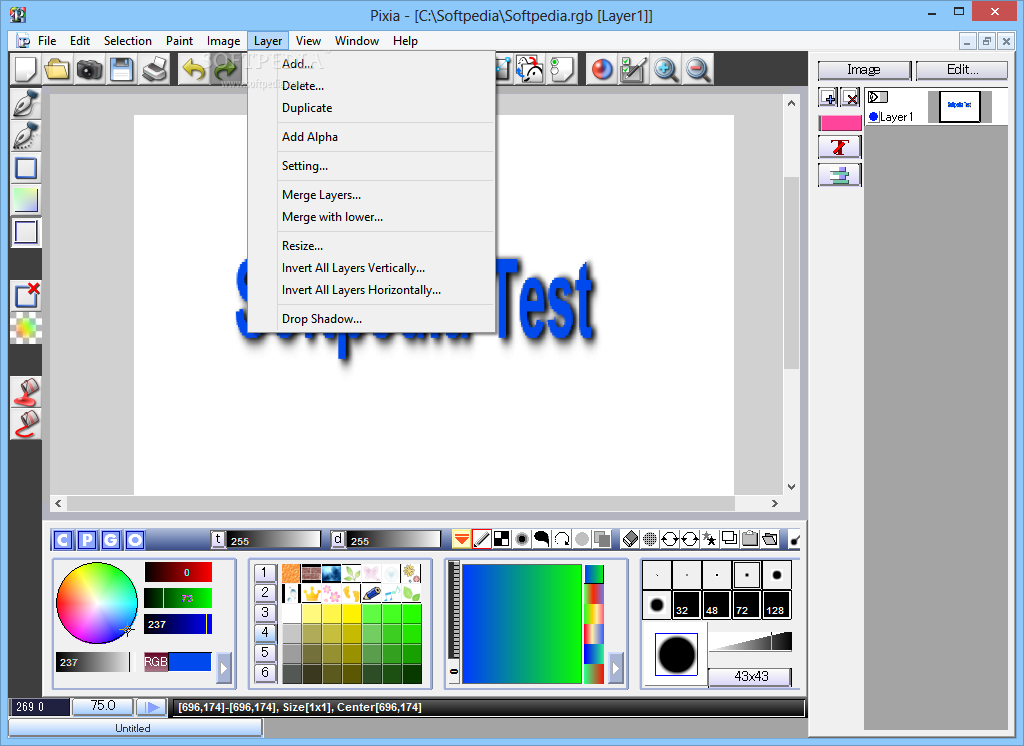
Task: Click the stacked layers align icon
Action: pyautogui.click(x=840, y=175)
